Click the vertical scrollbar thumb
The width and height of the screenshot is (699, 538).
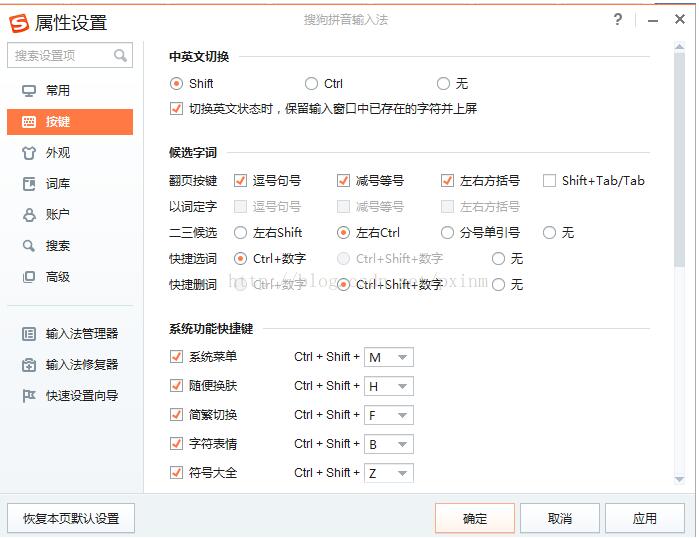tap(679, 160)
